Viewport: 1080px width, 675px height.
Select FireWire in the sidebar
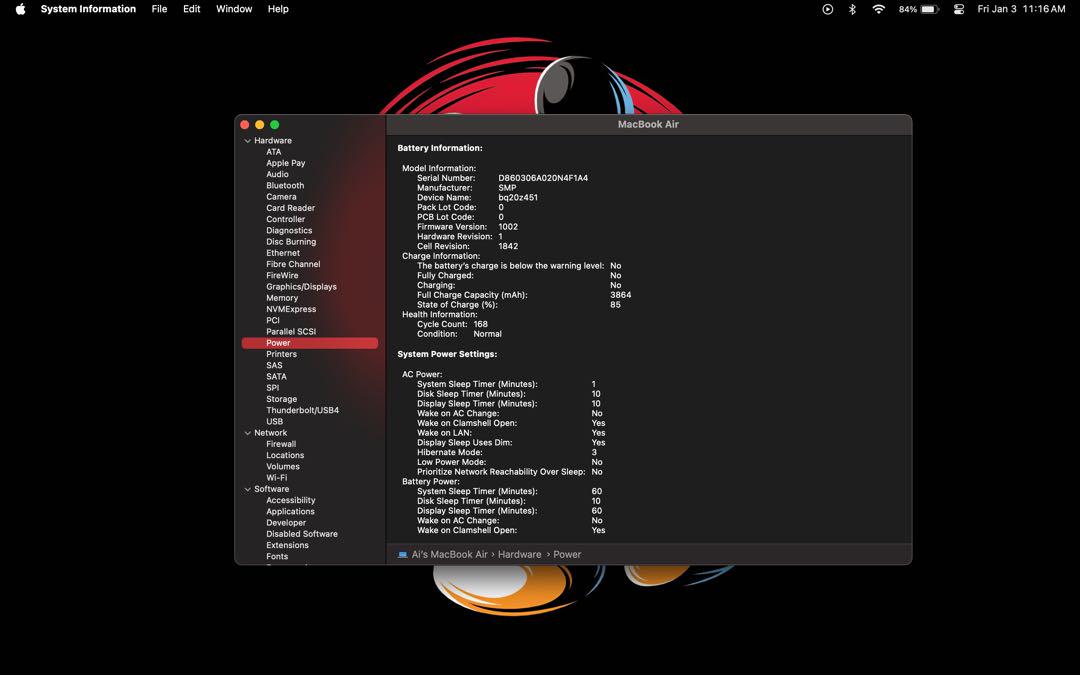(x=282, y=276)
